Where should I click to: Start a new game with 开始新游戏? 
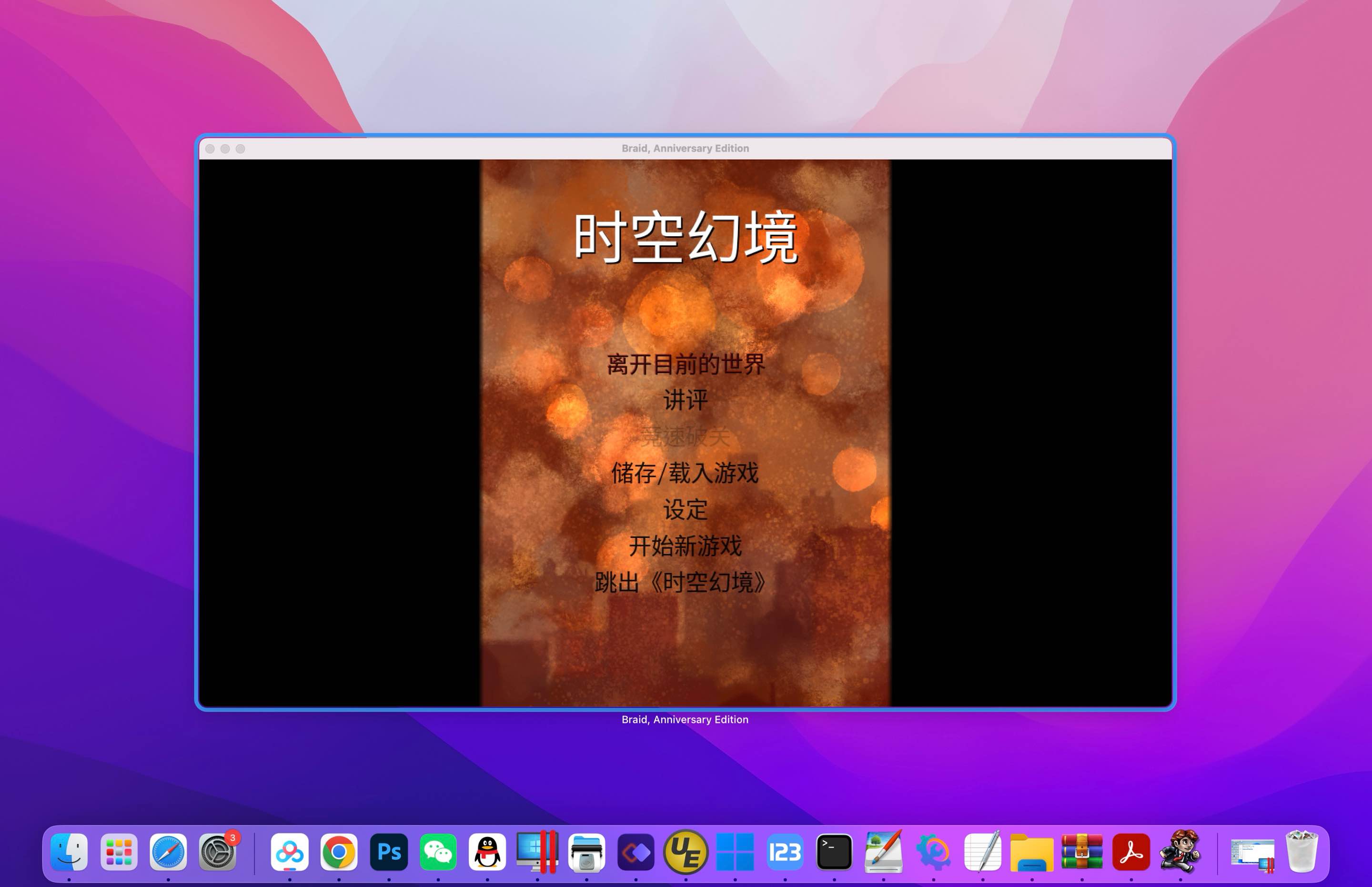686,545
